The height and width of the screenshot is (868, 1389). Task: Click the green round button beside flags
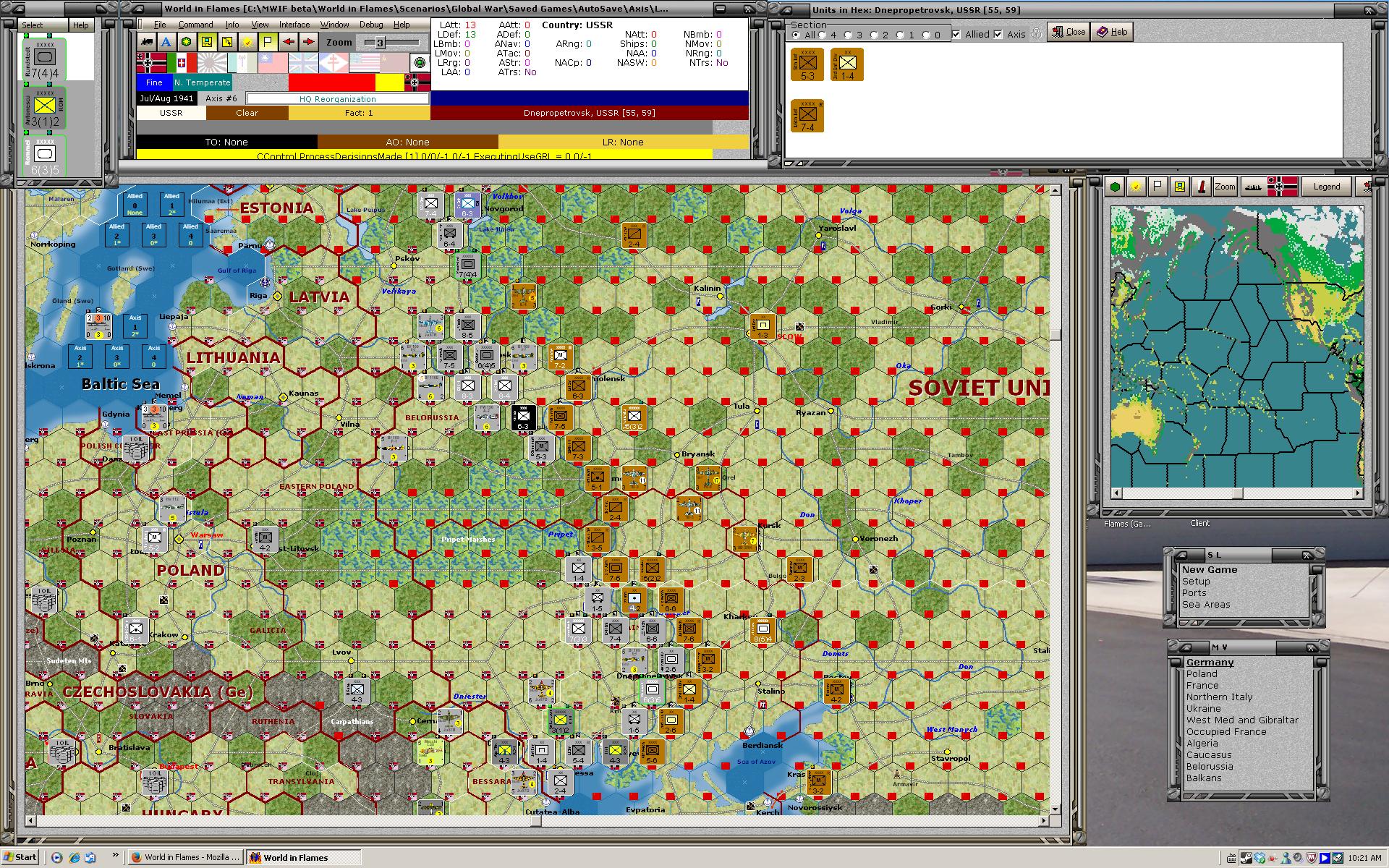419,63
